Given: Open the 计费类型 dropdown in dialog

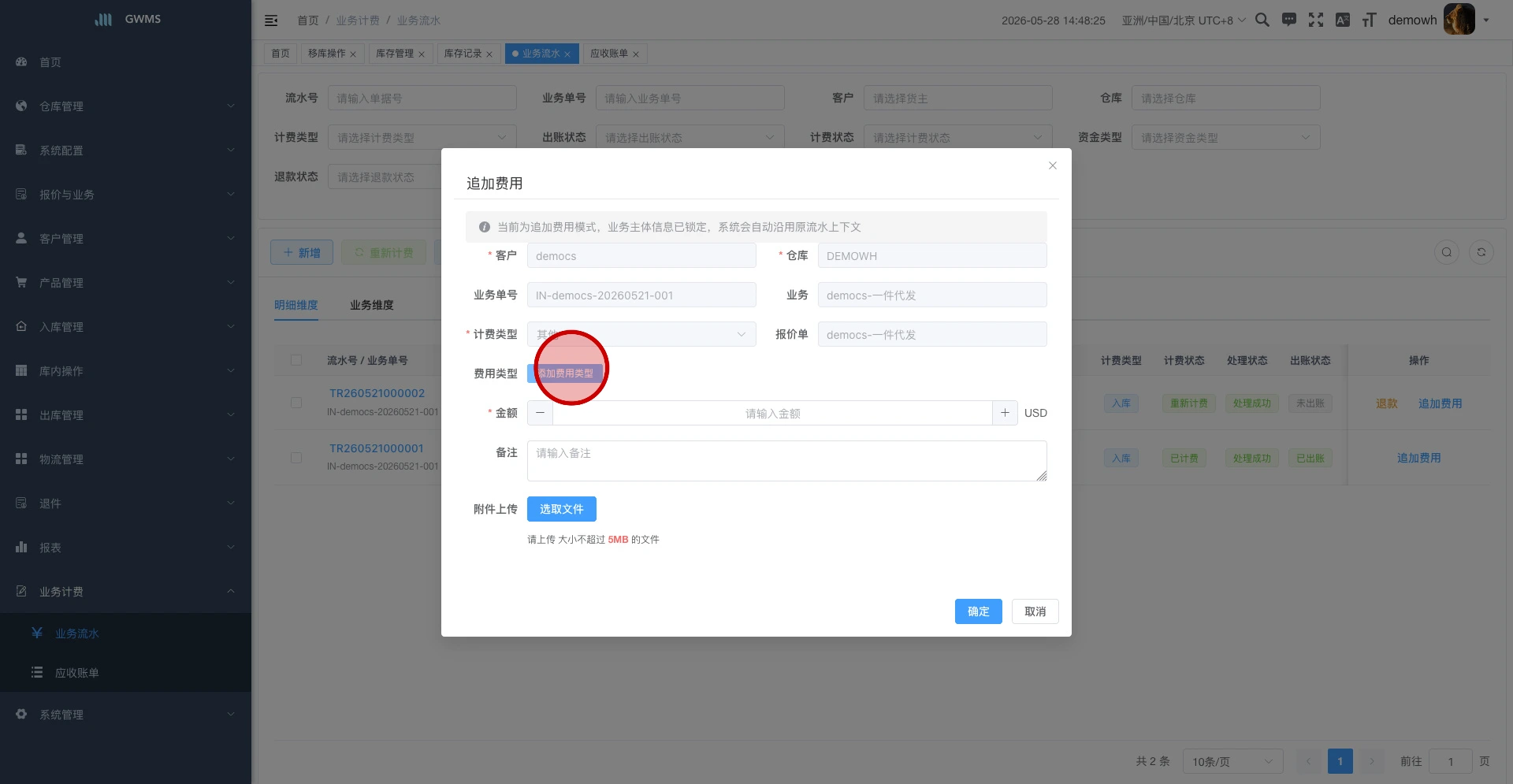Looking at the screenshot, I should 641,334.
